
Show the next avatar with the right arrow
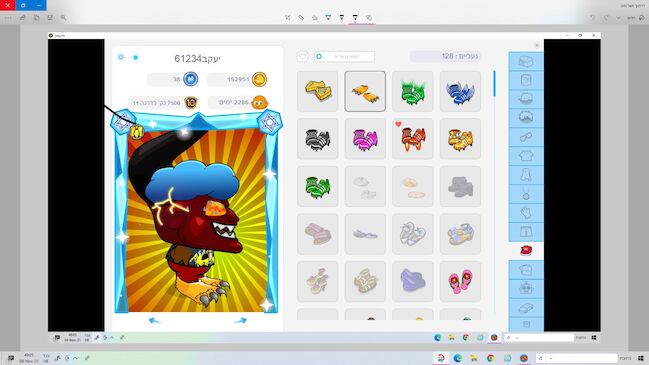(x=240, y=321)
